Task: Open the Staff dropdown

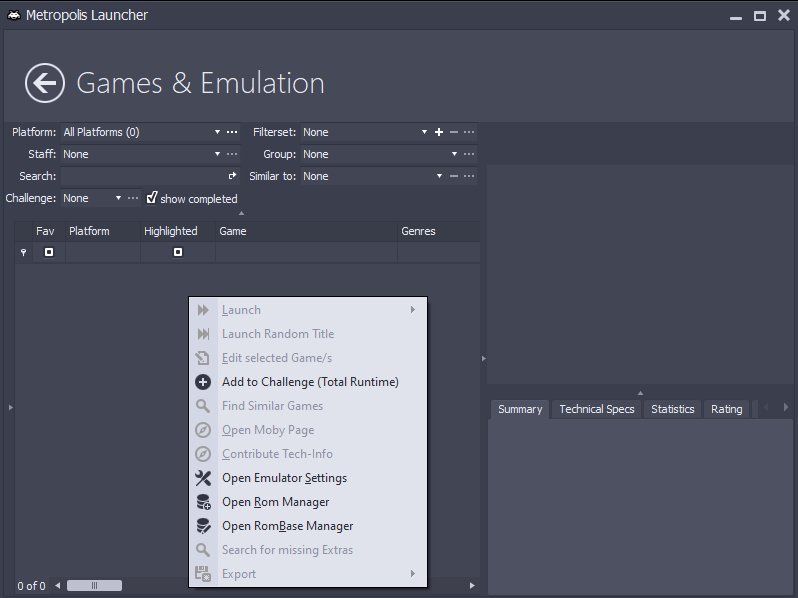Action: point(217,154)
